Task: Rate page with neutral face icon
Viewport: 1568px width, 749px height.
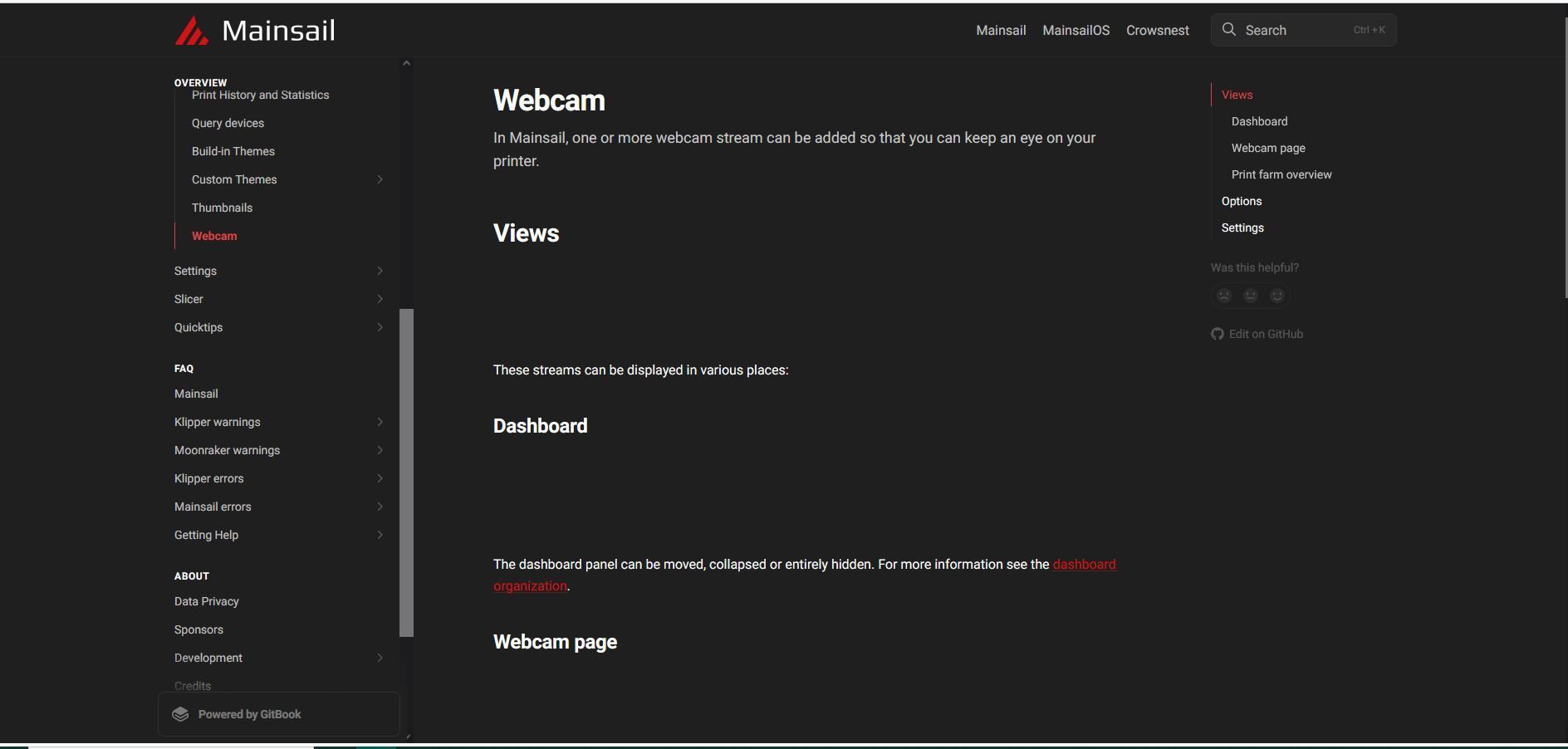Action: (x=1251, y=296)
